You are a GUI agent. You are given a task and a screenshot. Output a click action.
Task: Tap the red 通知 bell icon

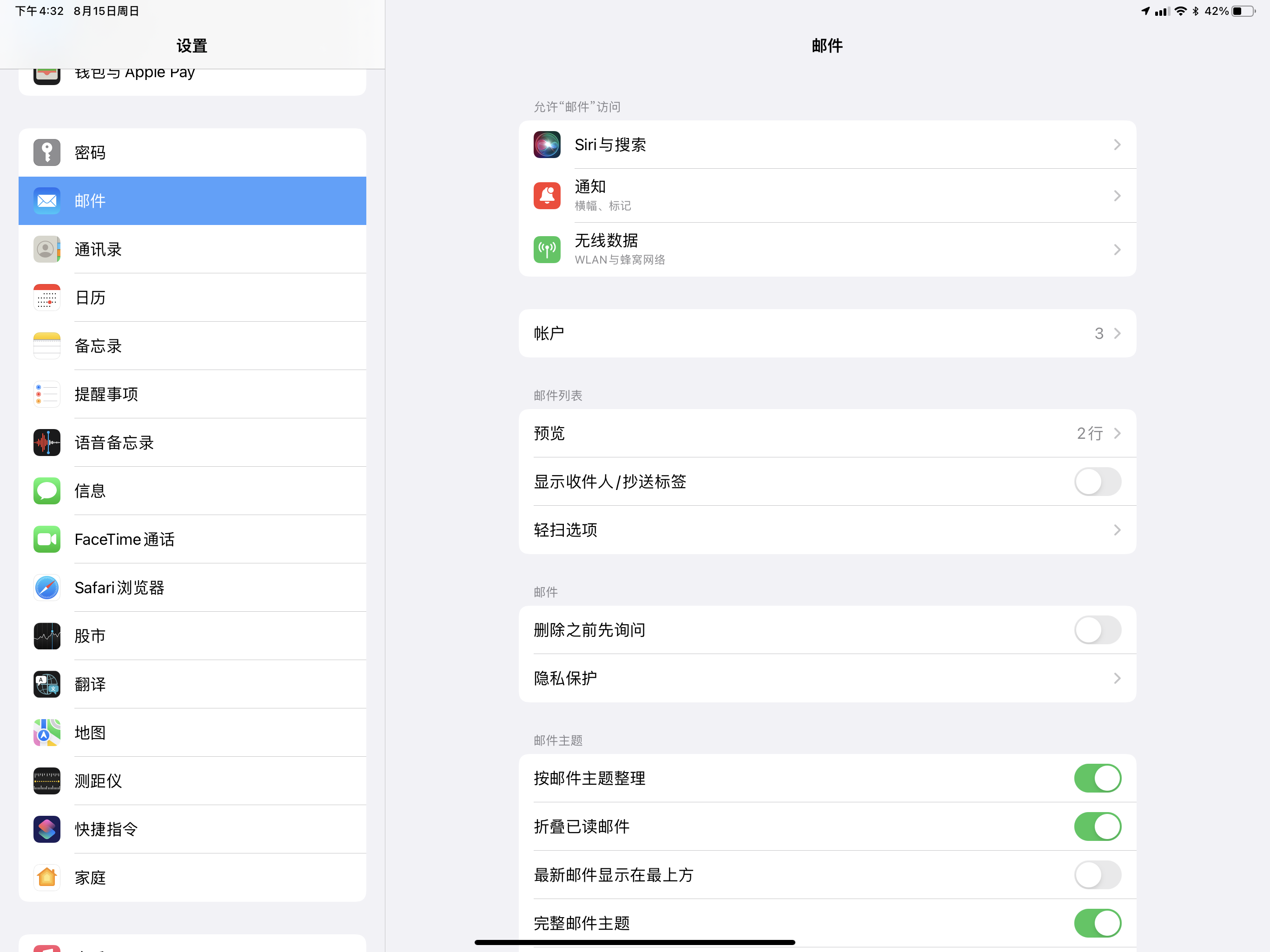click(547, 196)
